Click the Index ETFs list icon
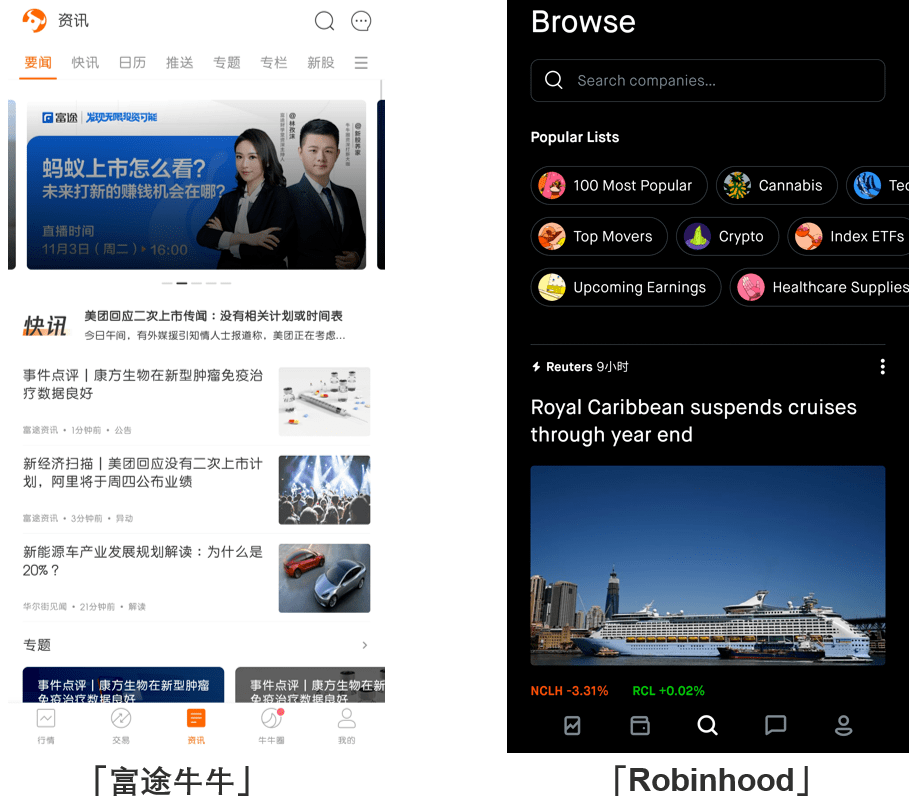This screenshot has width=909, height=799. 808,237
